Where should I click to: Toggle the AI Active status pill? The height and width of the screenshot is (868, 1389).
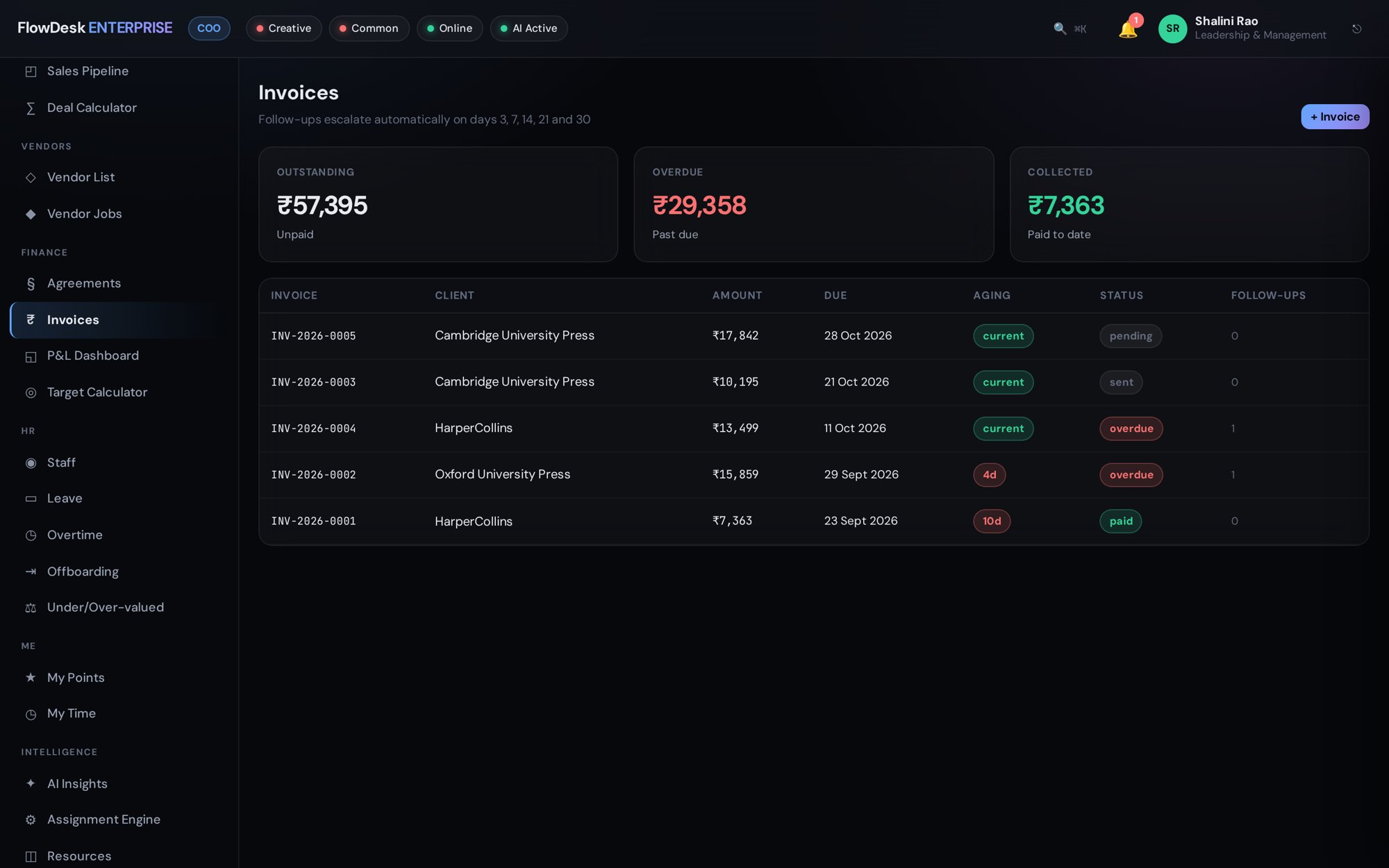pyautogui.click(x=529, y=28)
